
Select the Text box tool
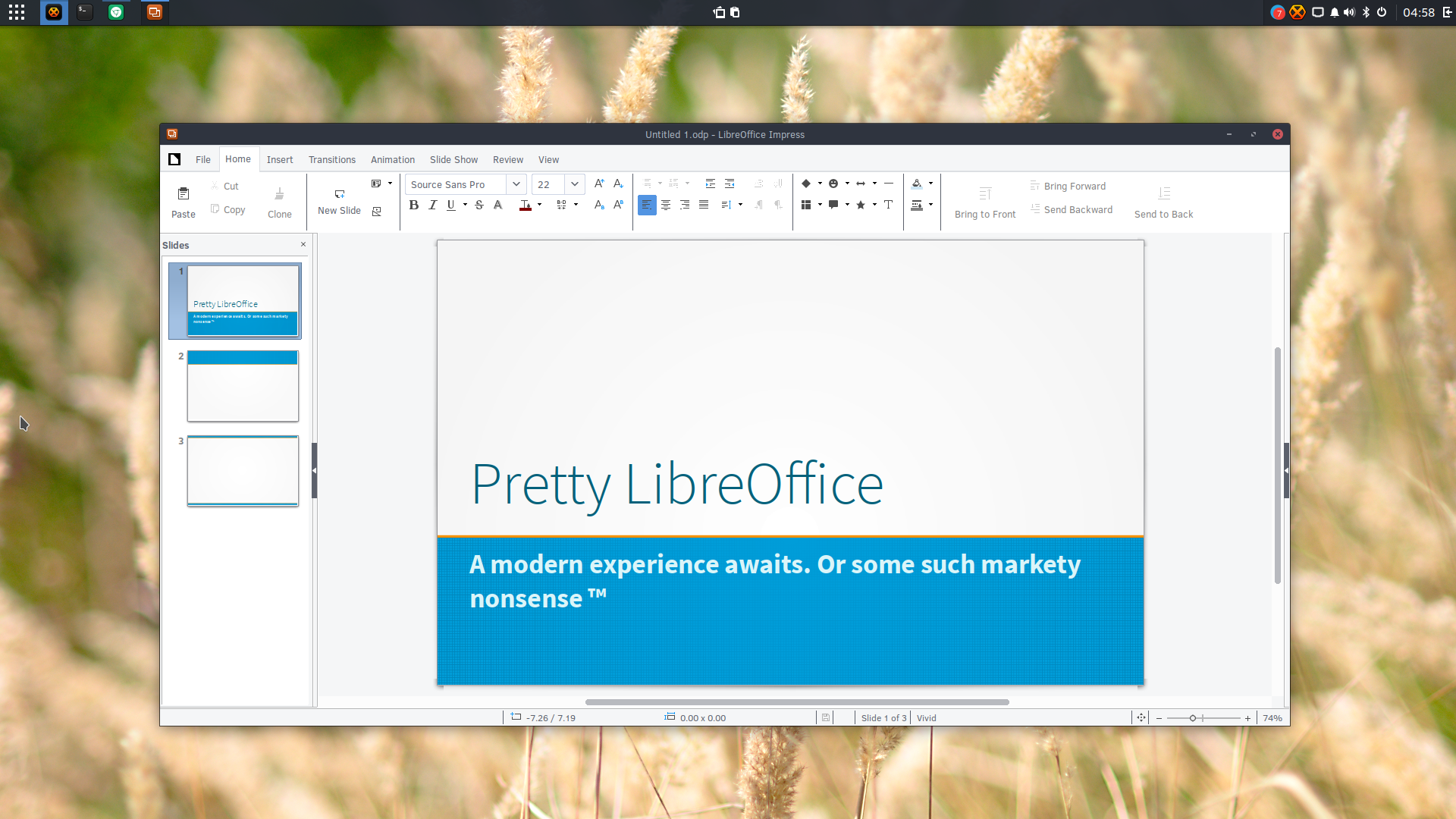(x=889, y=205)
